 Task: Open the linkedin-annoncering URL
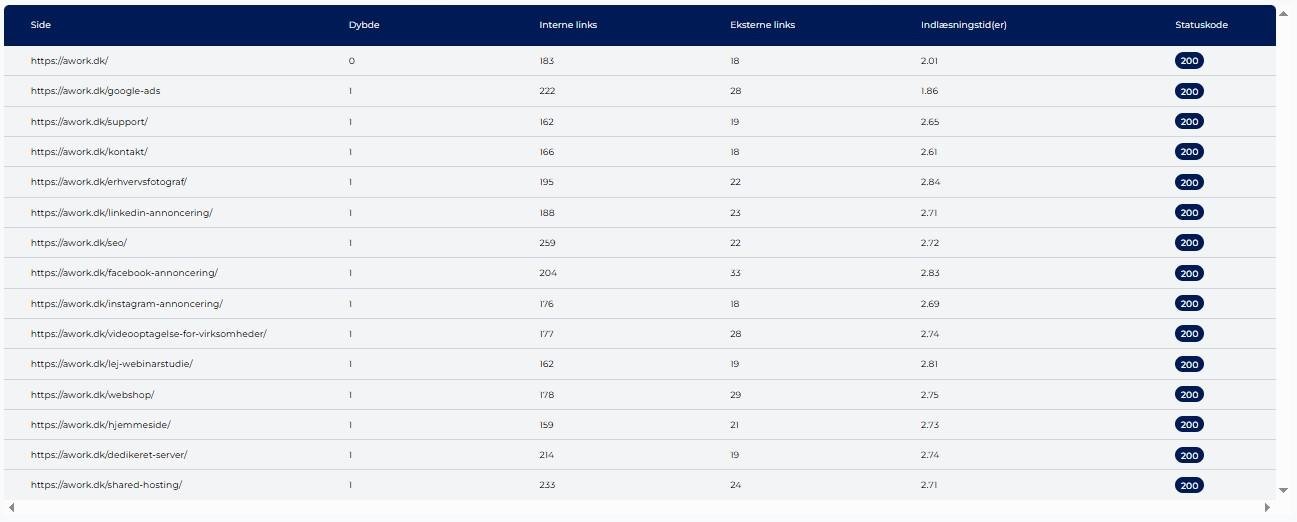(x=121, y=213)
